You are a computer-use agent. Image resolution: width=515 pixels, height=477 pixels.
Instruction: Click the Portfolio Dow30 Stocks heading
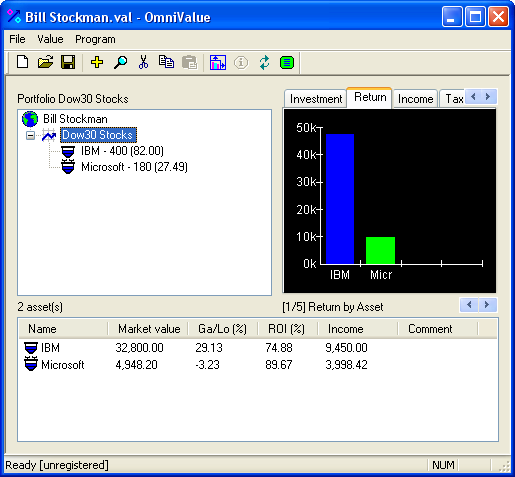pos(73,99)
